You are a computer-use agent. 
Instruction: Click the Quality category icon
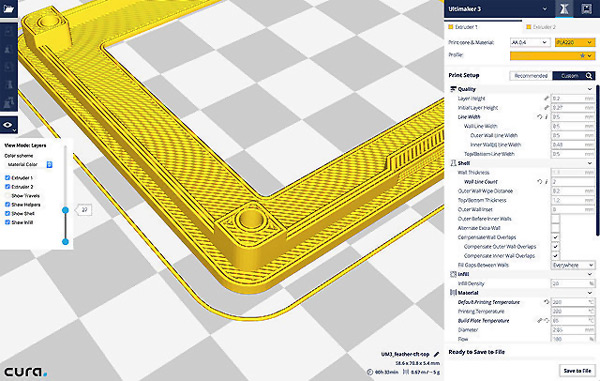(x=453, y=89)
